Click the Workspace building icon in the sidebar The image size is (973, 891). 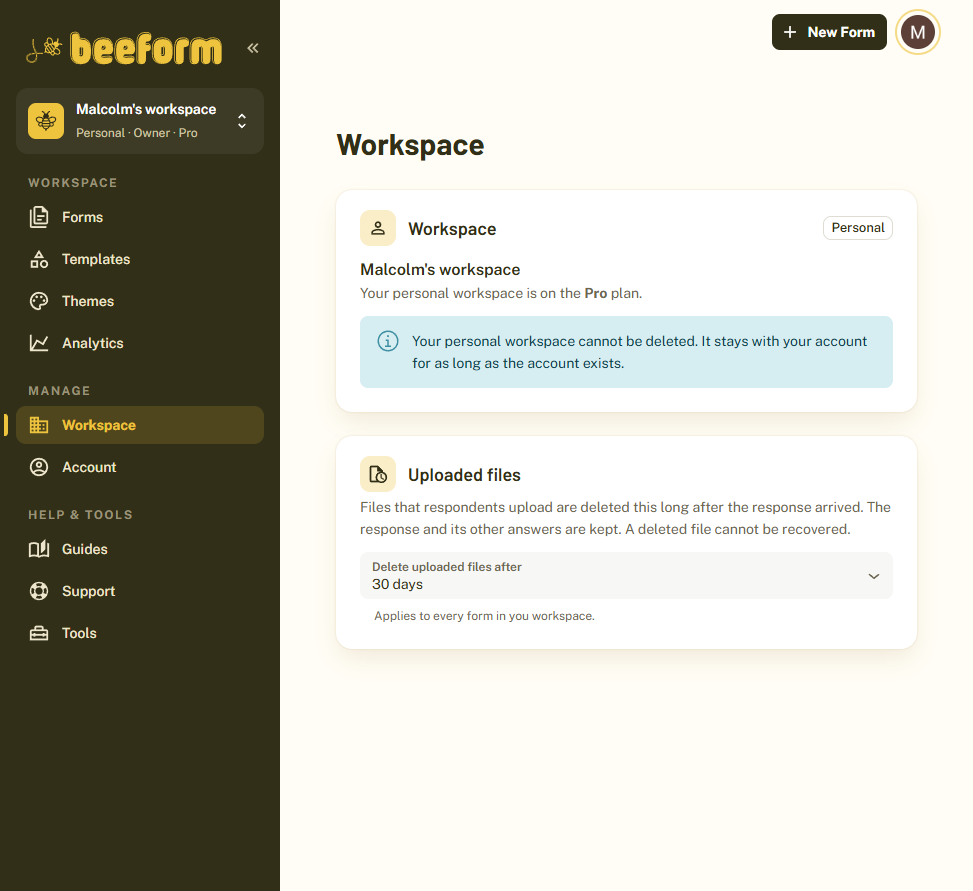pyautogui.click(x=39, y=425)
